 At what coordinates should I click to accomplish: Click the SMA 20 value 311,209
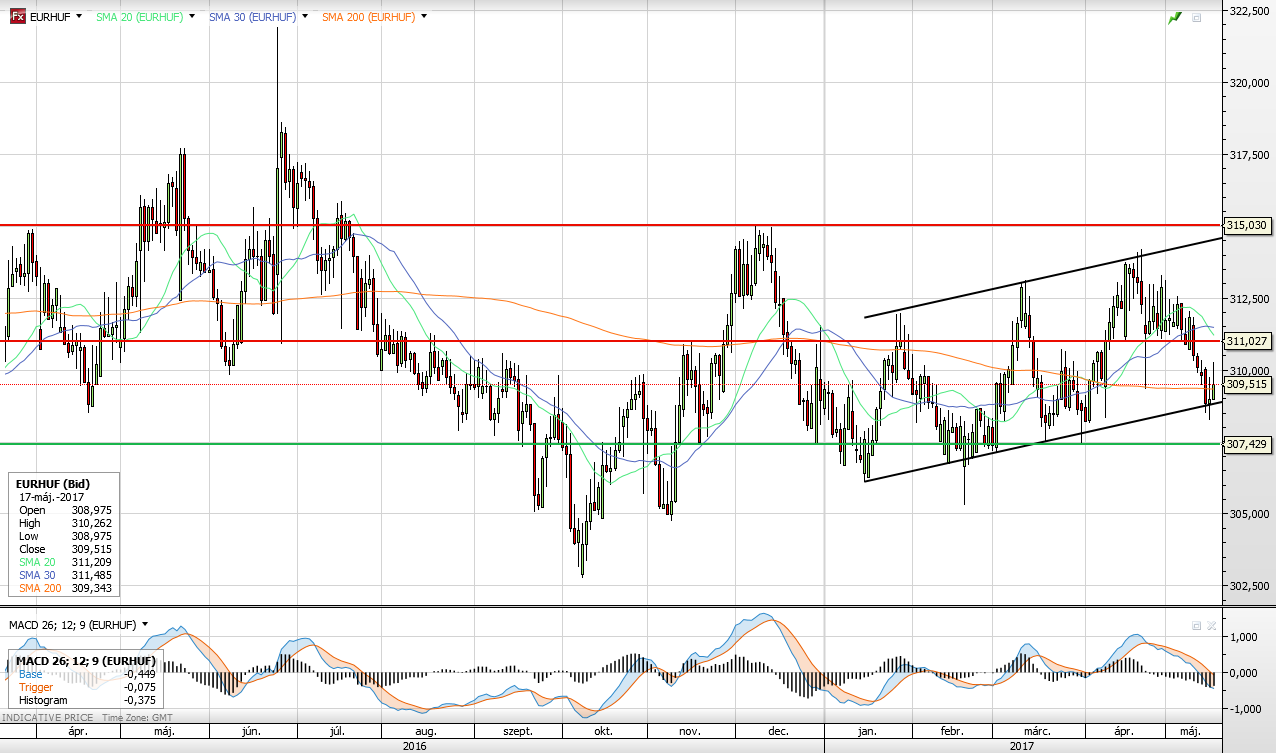[x=91, y=562]
